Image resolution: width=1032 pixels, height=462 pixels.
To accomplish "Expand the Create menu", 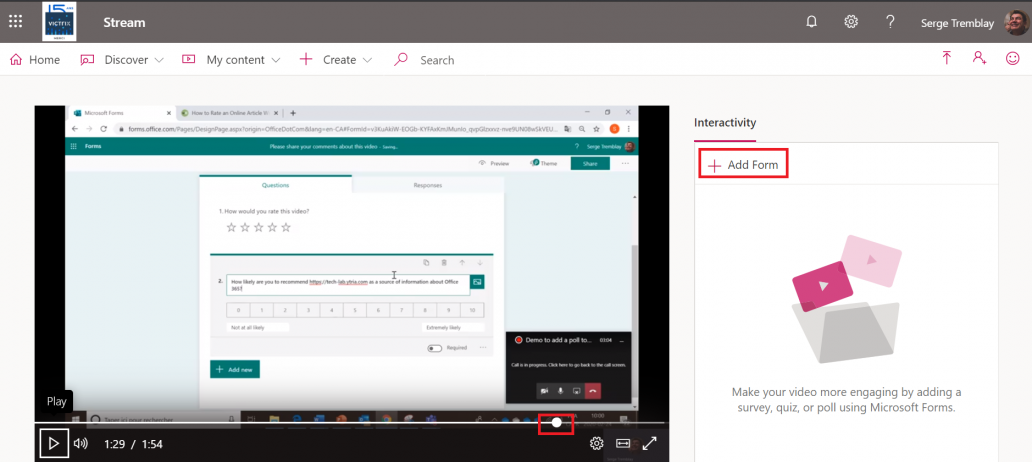I will tap(336, 60).
